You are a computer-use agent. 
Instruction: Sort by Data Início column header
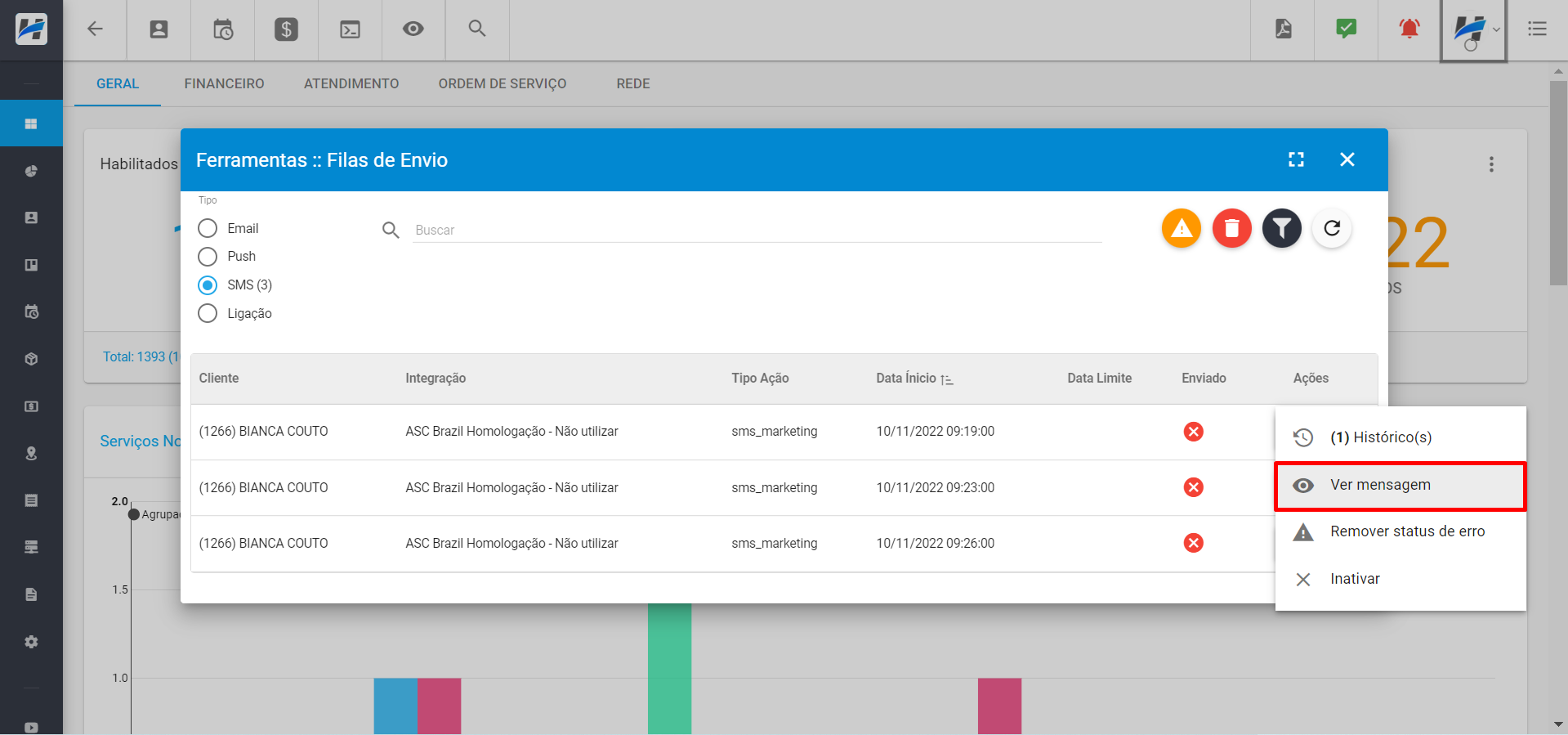coord(914,379)
